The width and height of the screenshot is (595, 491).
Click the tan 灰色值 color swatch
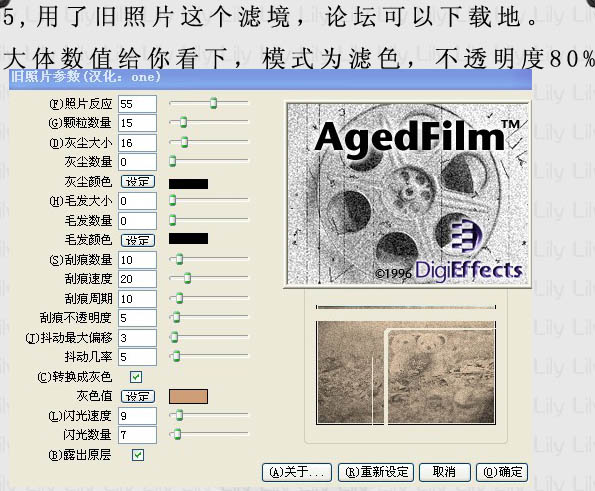(188, 396)
